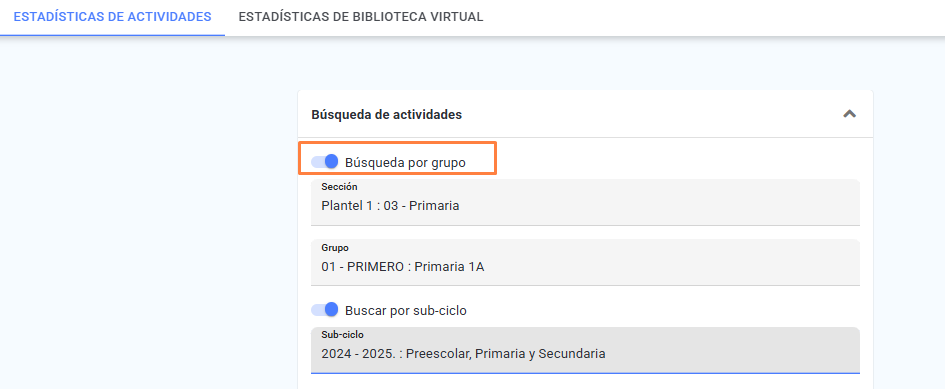Select the 01 - PRIMERO : Primaria 1A value
This screenshot has height=389, width=945.
pos(403,267)
